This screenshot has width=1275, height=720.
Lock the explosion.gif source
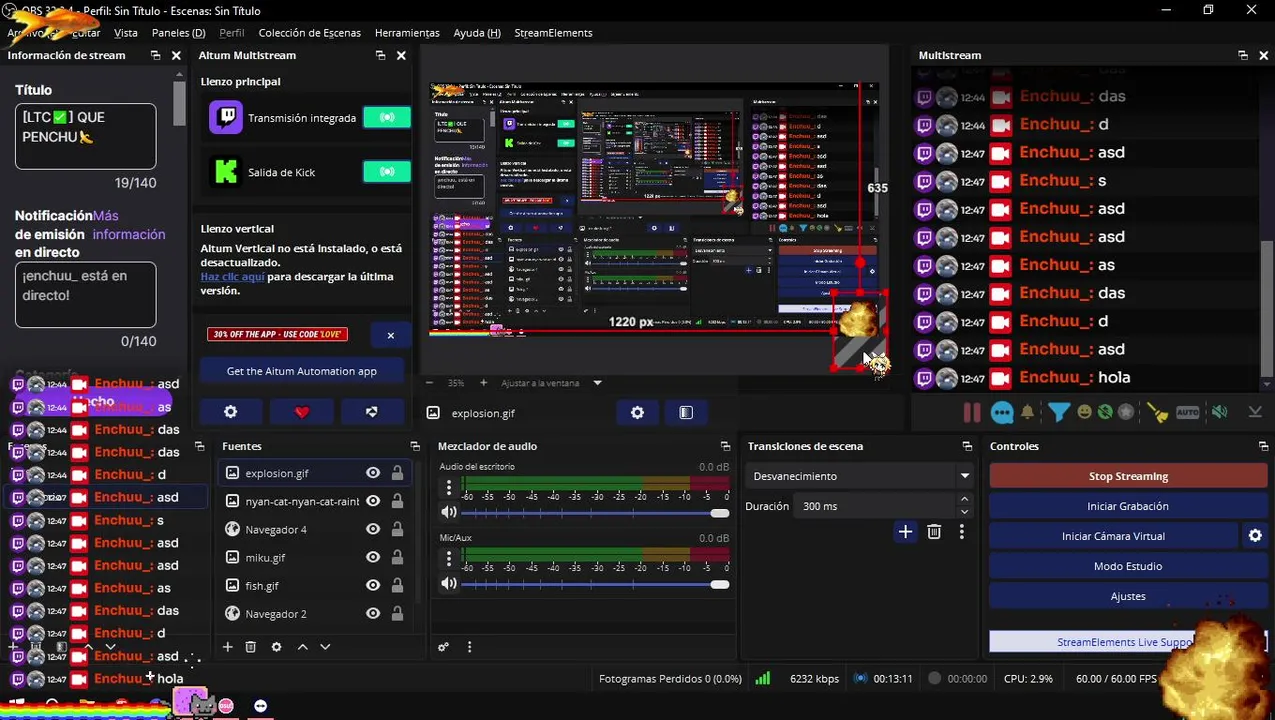pyautogui.click(x=397, y=473)
